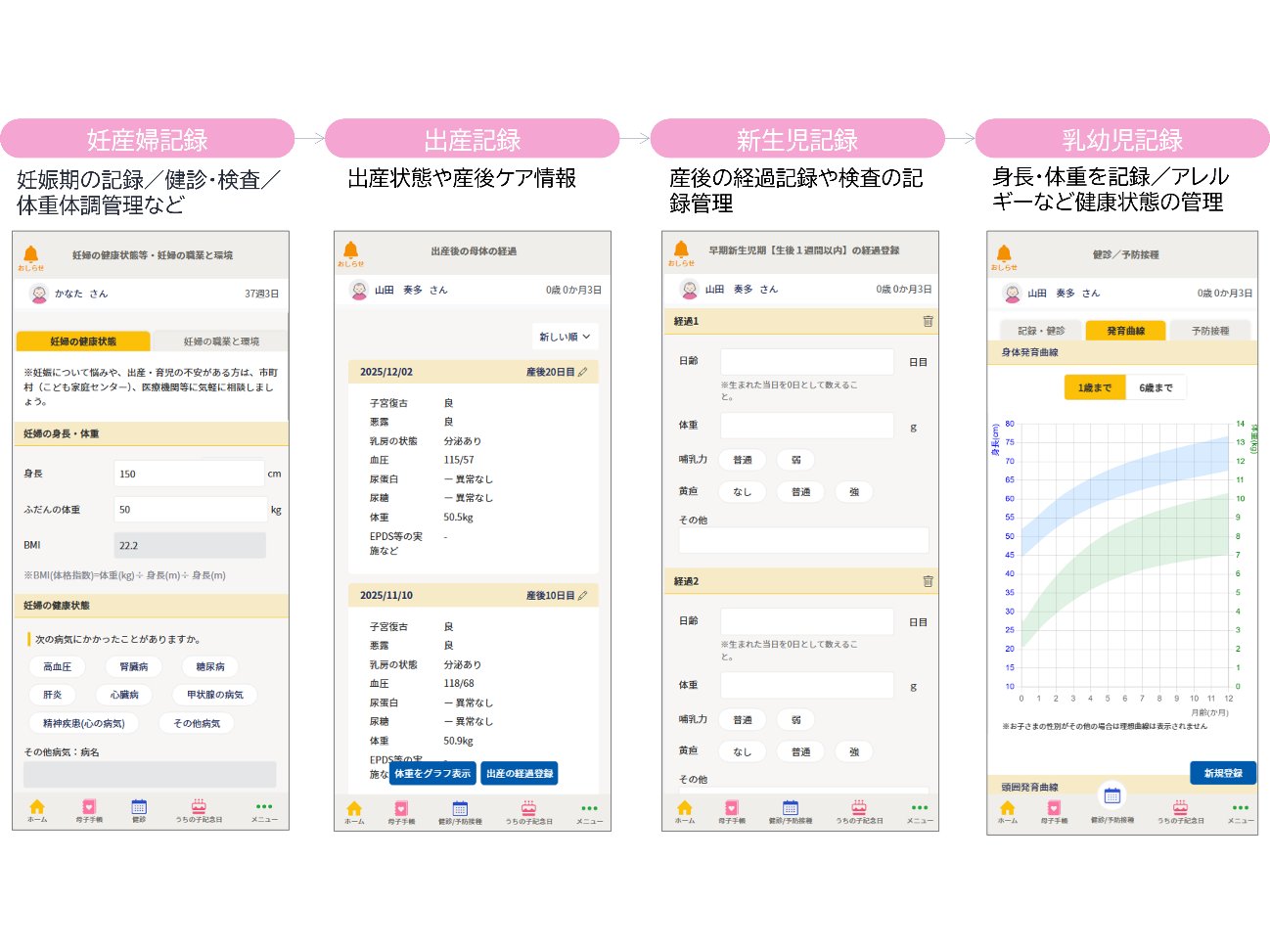Open the 新しい順 sort dropdown

coord(565,337)
